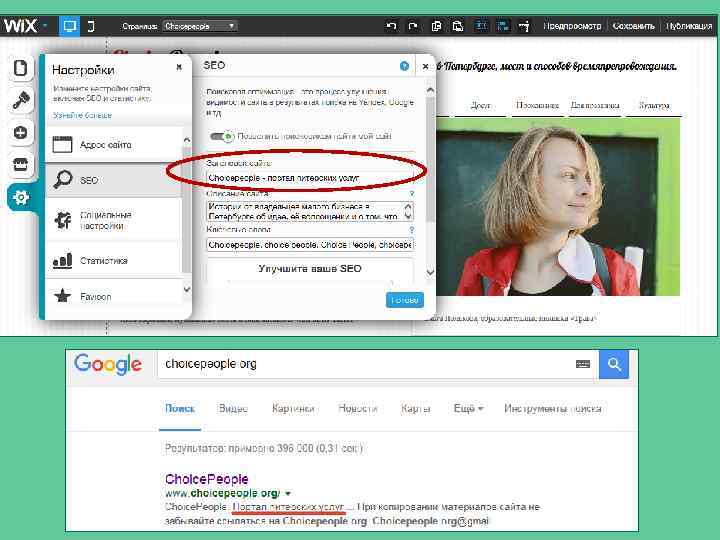Click the site title input field
This screenshot has height=540, width=720.
click(x=310, y=178)
